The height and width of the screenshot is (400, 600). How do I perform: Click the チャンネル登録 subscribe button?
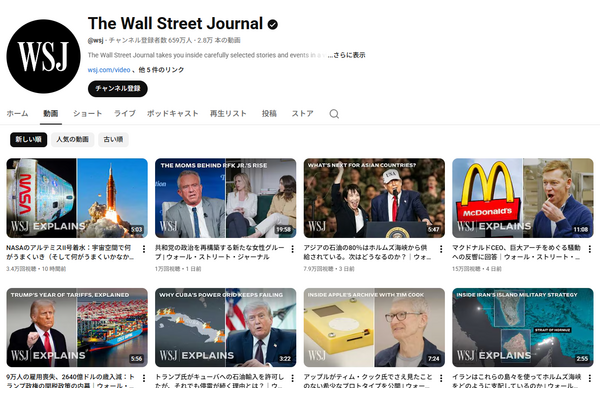[118, 88]
